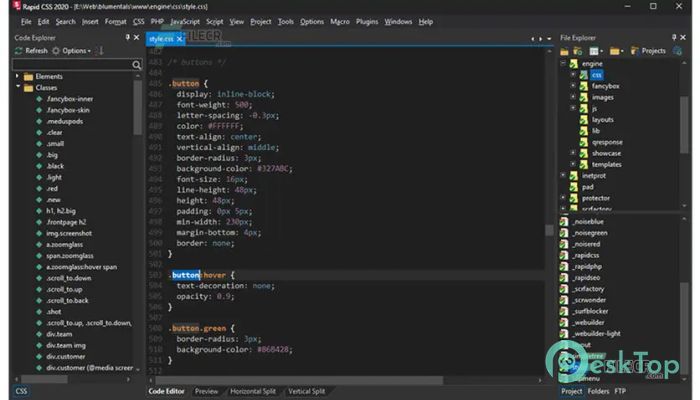Switch to the Vertical Split view
This screenshot has width=700, height=400.
tap(306, 392)
